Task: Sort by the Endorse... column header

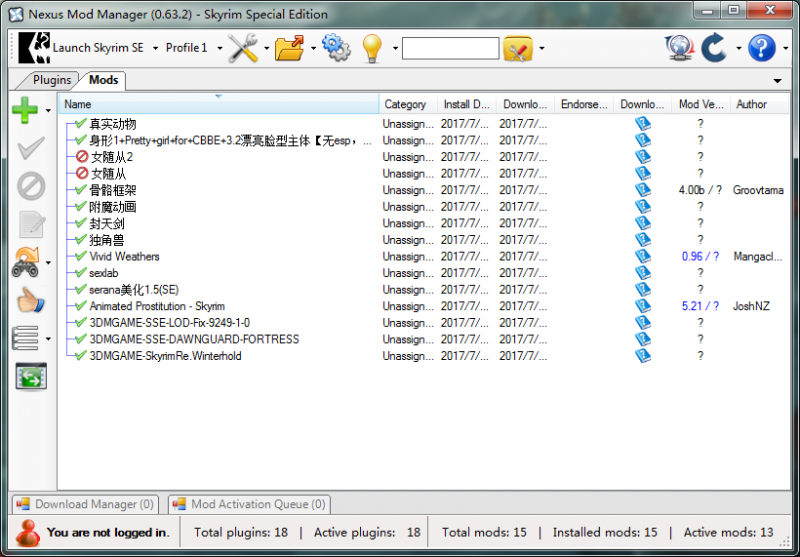Action: coord(584,104)
